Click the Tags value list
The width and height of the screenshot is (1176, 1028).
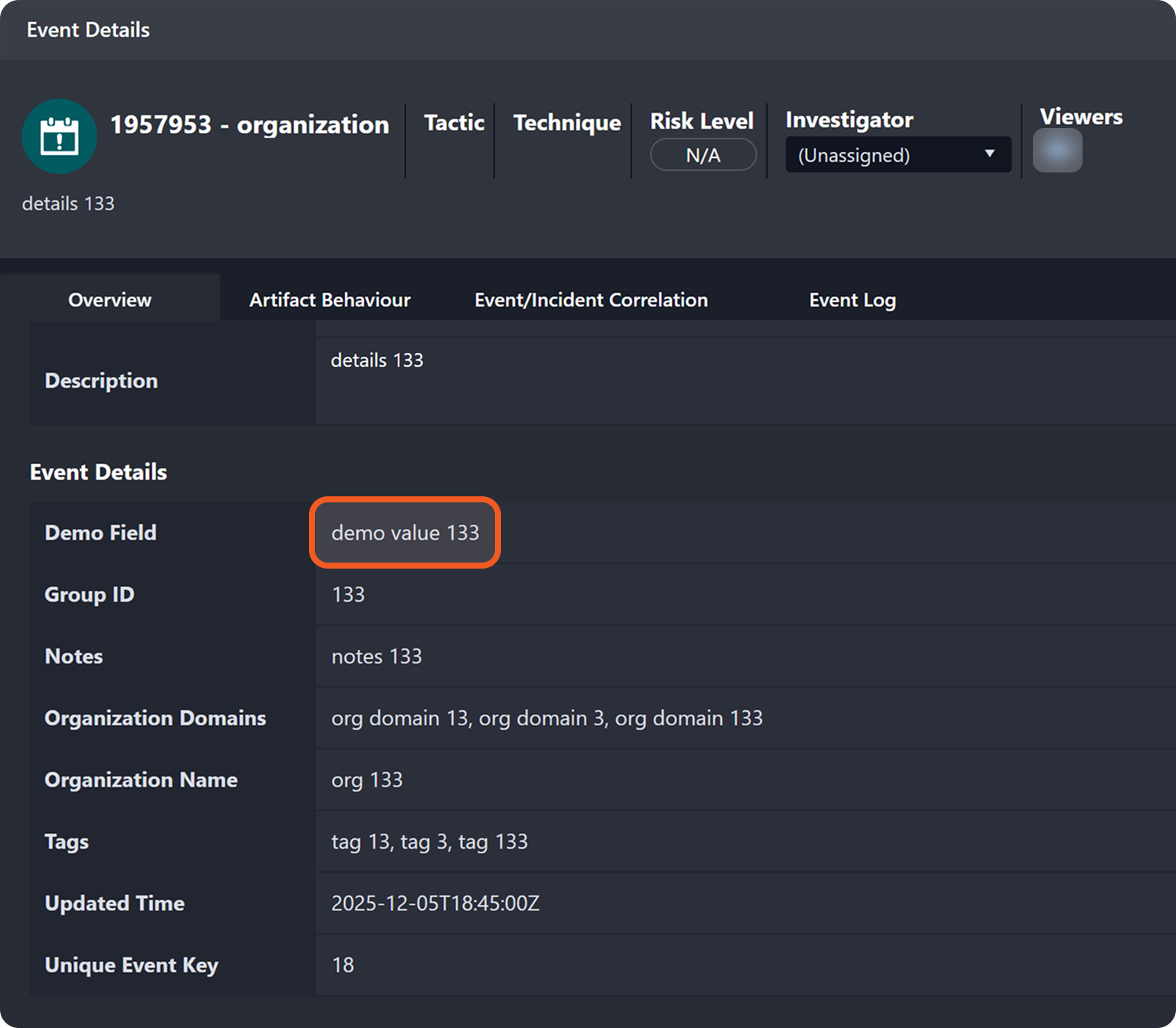click(x=429, y=841)
